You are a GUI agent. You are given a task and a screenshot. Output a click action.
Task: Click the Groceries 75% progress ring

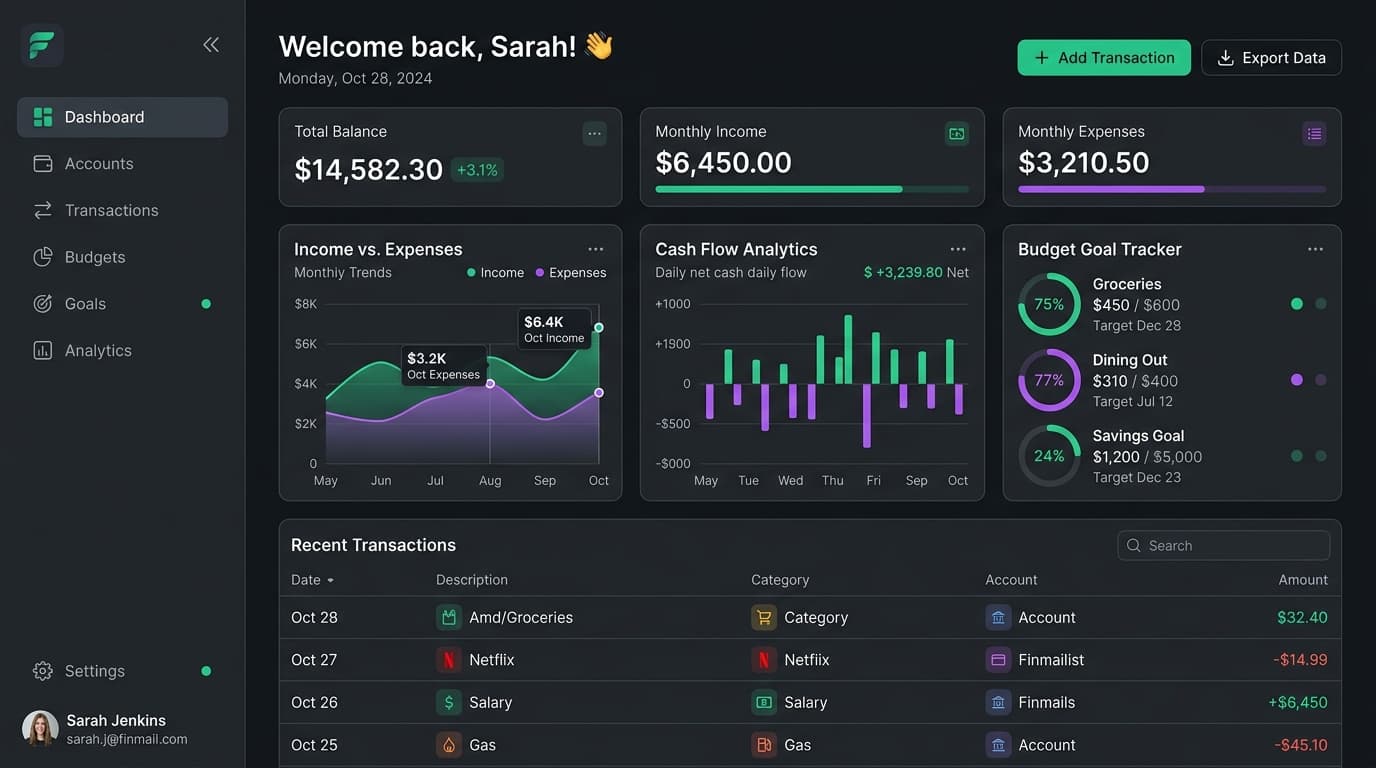click(1049, 304)
